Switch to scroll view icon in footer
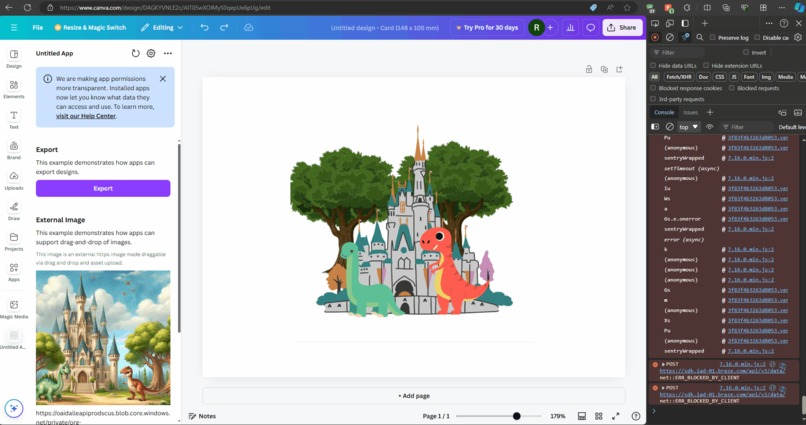806x425 pixels. click(x=582, y=416)
